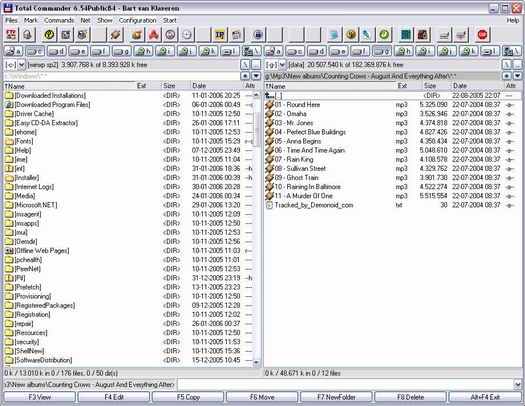Open the left panel favorites (*) button
This screenshot has height=406, width=525.
pyautogui.click(x=245, y=76)
